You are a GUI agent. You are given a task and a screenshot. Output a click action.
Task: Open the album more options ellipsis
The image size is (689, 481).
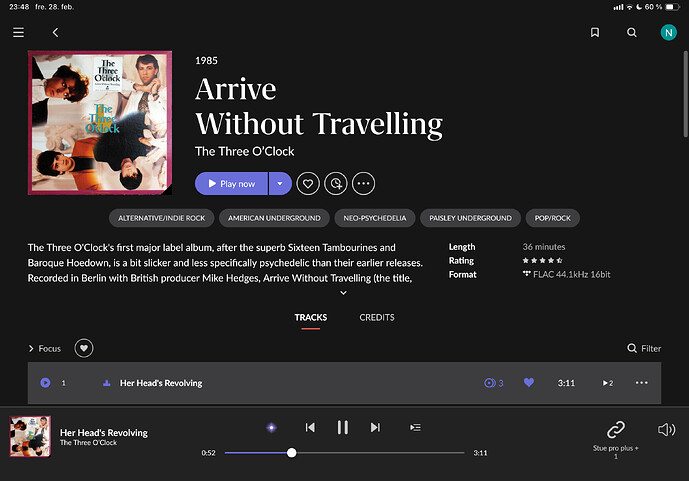(363, 184)
